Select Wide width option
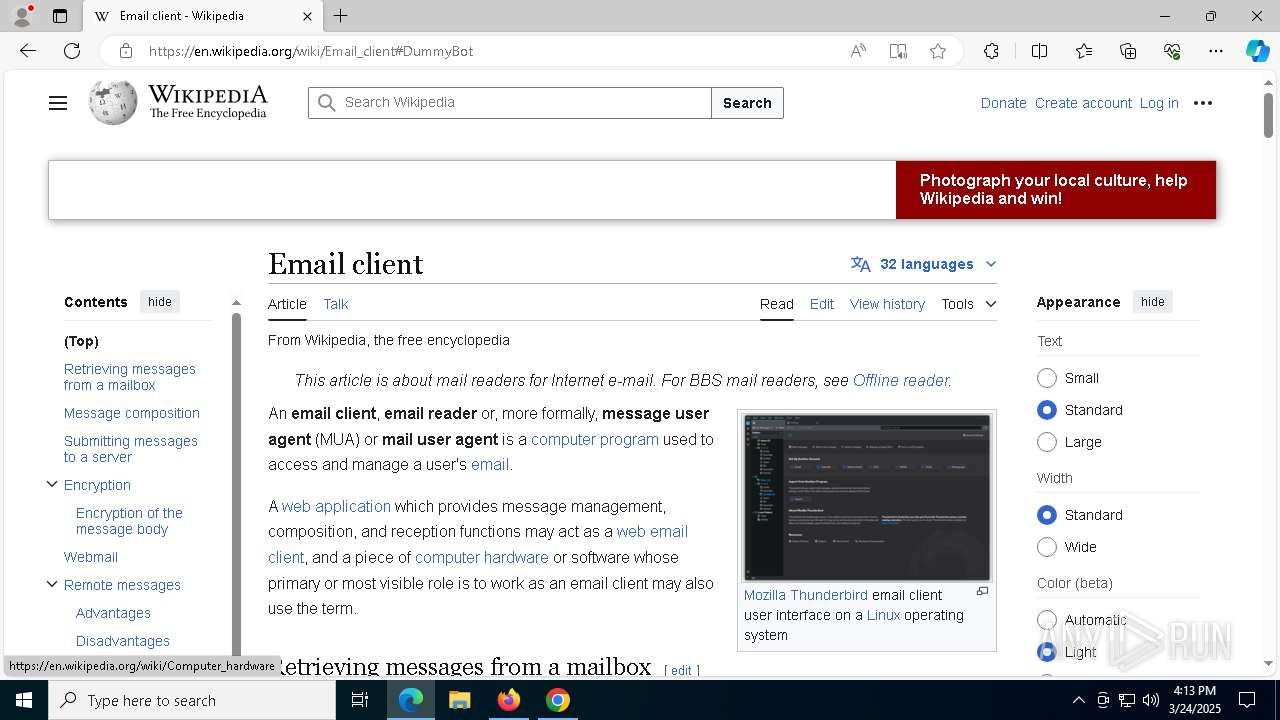1280x720 pixels. (x=1047, y=547)
